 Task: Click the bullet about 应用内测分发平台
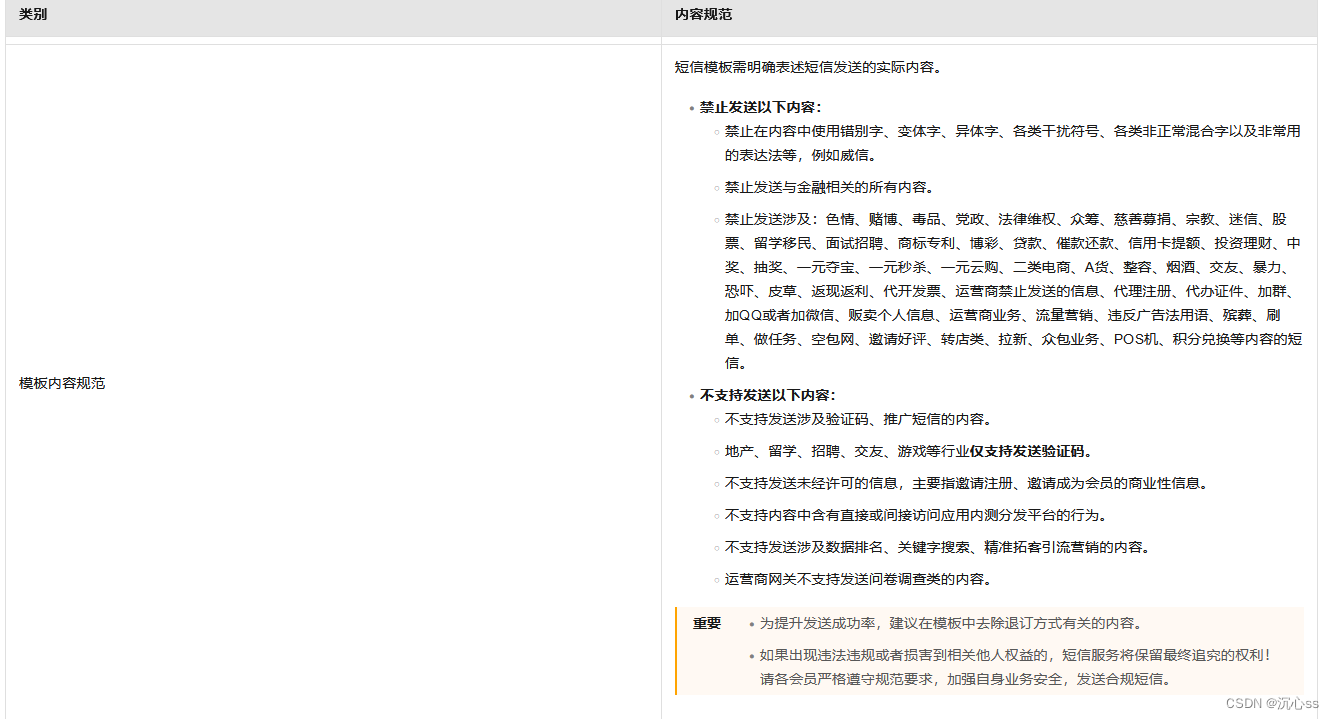coord(916,515)
